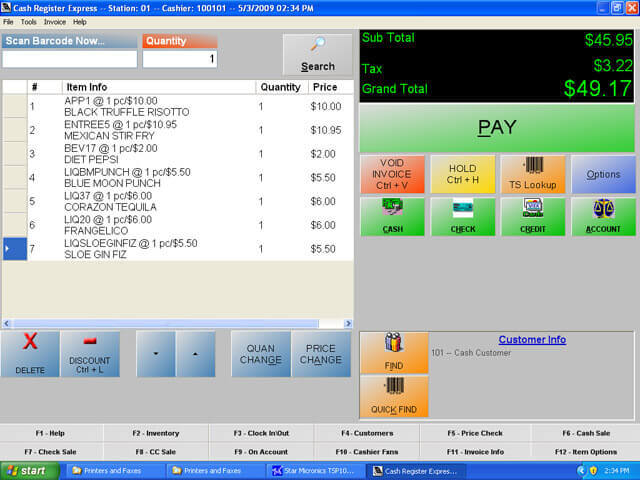The width and height of the screenshot is (640, 480).
Task: Click the TS Lookup barcode button
Action: pyautogui.click(x=533, y=174)
